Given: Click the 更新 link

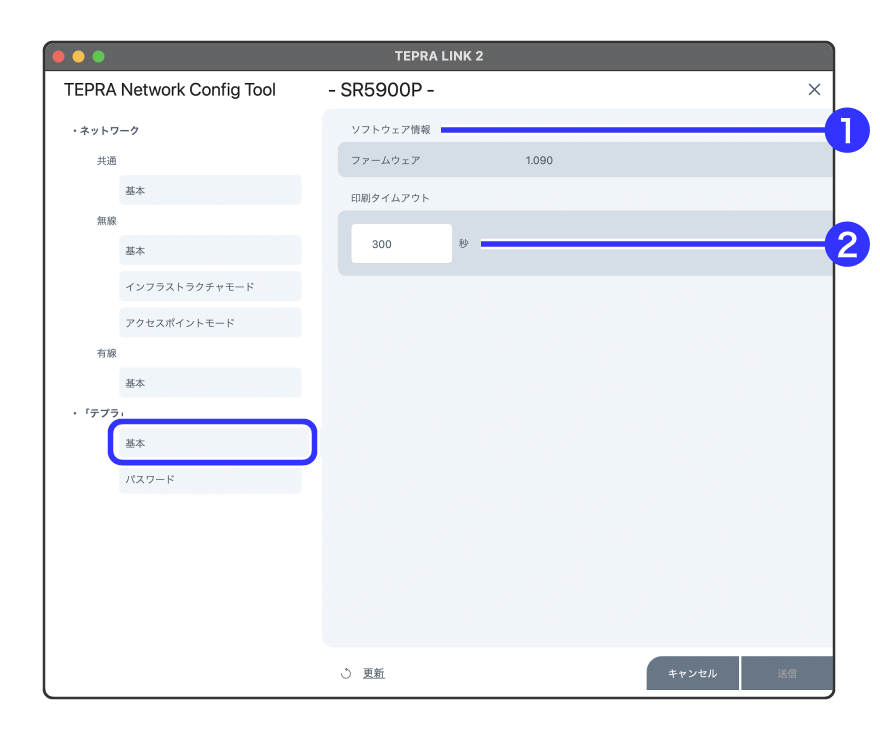Looking at the screenshot, I should (x=373, y=674).
